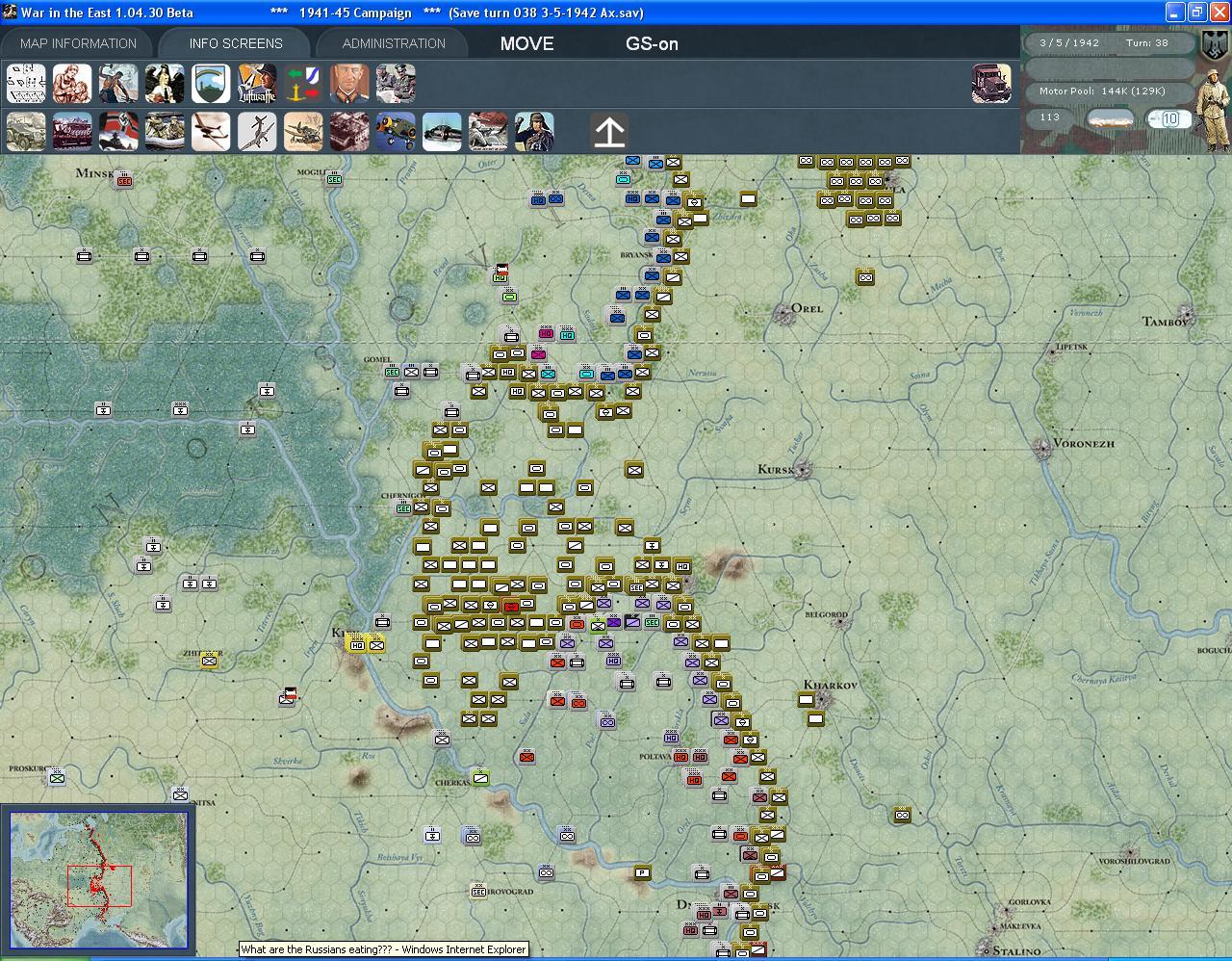Click the aerial buildings photo icon
This screenshot has width=1232, height=961.
click(x=349, y=132)
